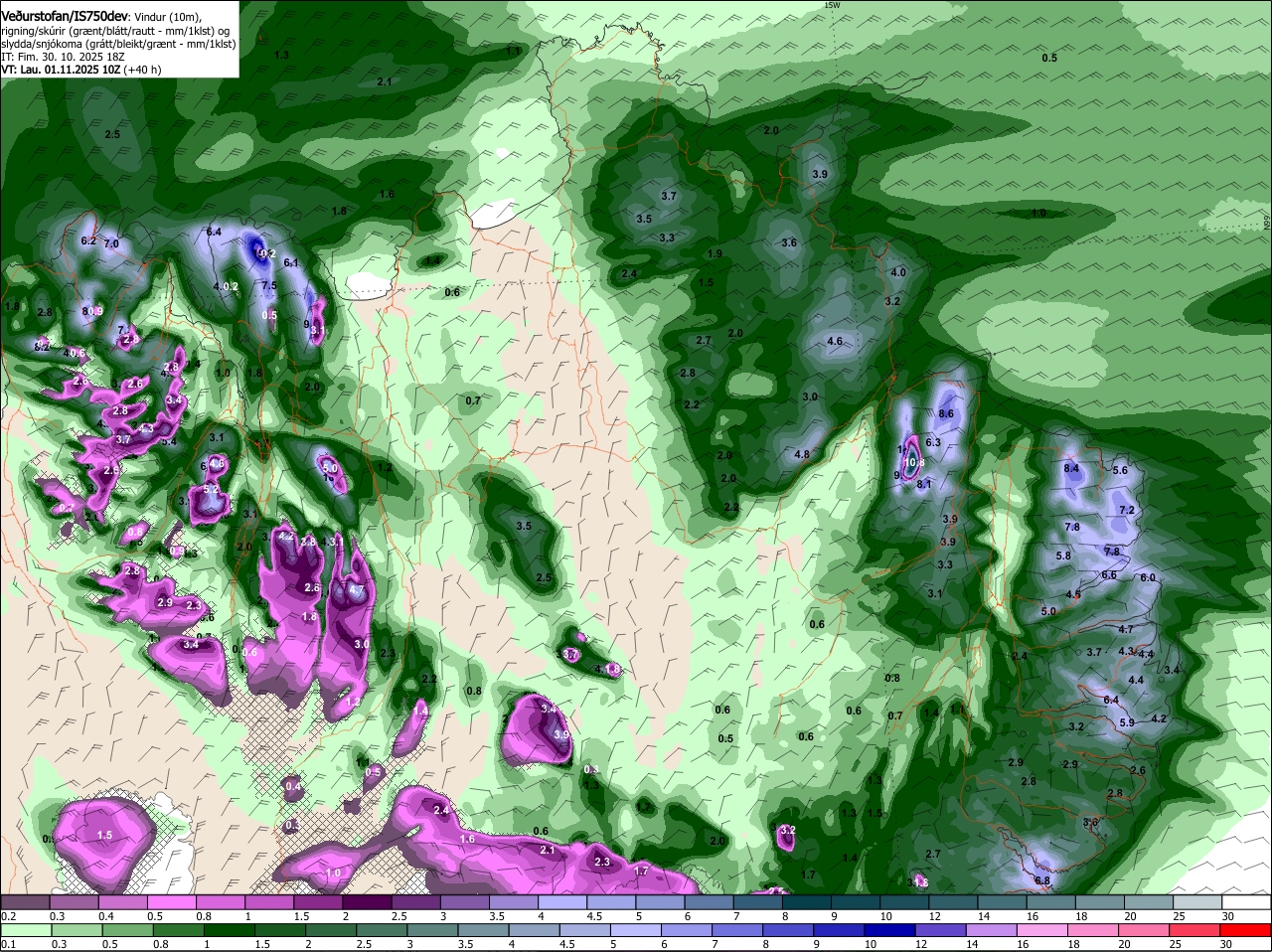Viewport: 1272px width, 952px height.
Task: Click the 'slydda/snjókoma' legend description line
Action: coord(118,44)
